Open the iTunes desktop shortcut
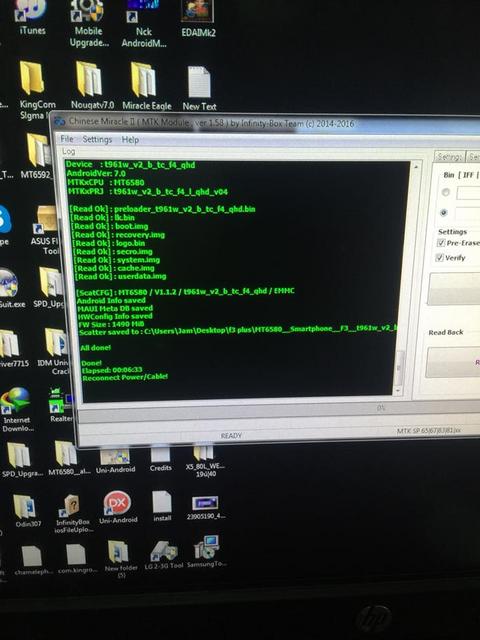 click(32, 17)
